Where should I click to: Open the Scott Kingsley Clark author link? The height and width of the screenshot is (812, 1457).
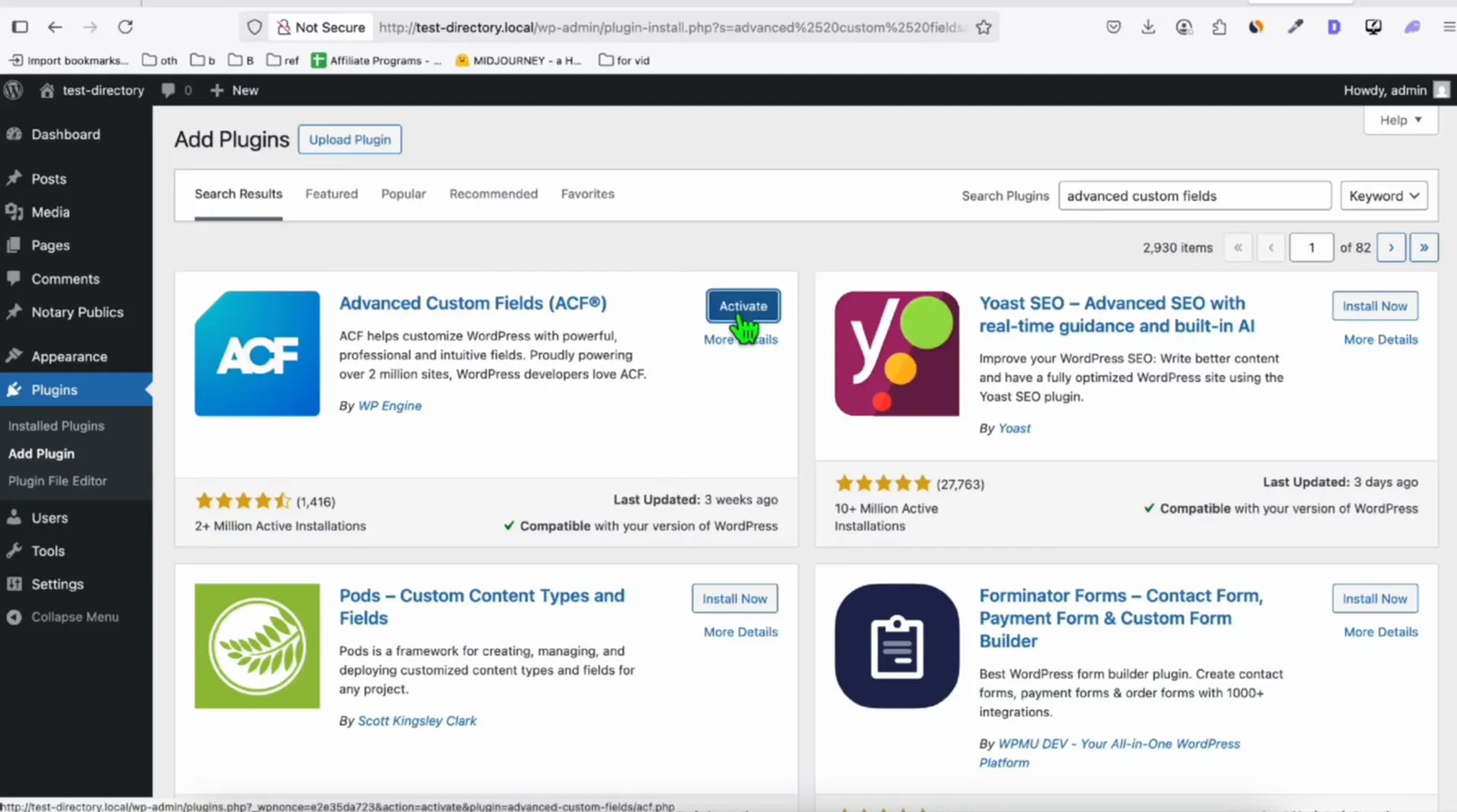417,721
